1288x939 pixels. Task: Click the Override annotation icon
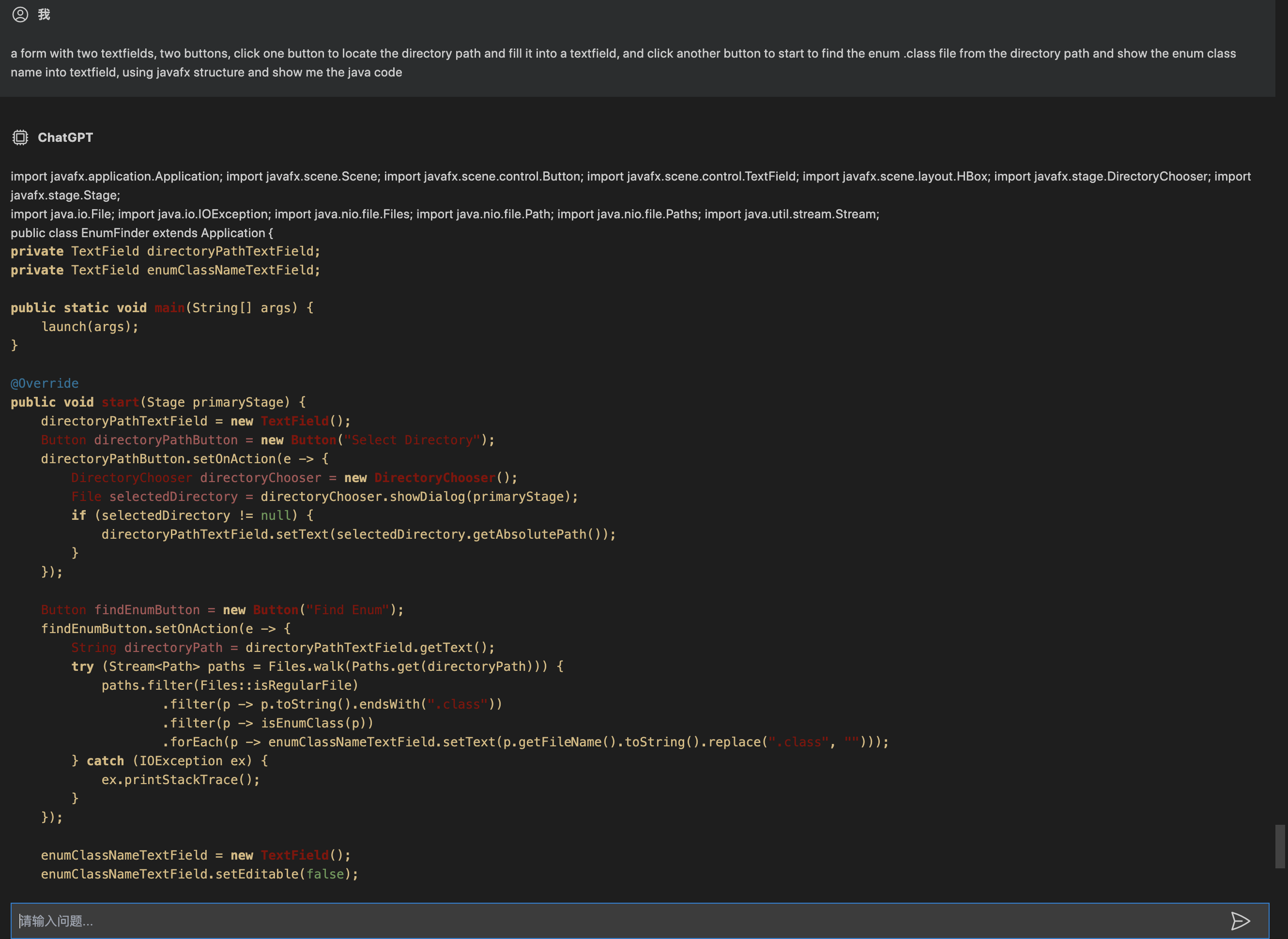44,383
